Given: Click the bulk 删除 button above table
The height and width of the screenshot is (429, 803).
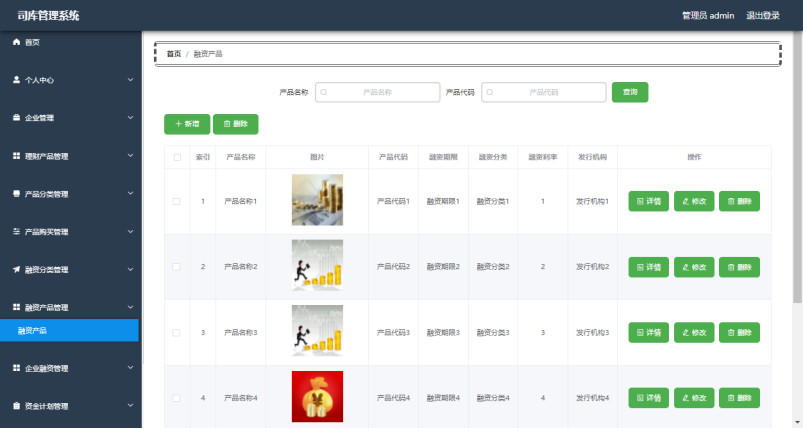Looking at the screenshot, I should point(236,124).
